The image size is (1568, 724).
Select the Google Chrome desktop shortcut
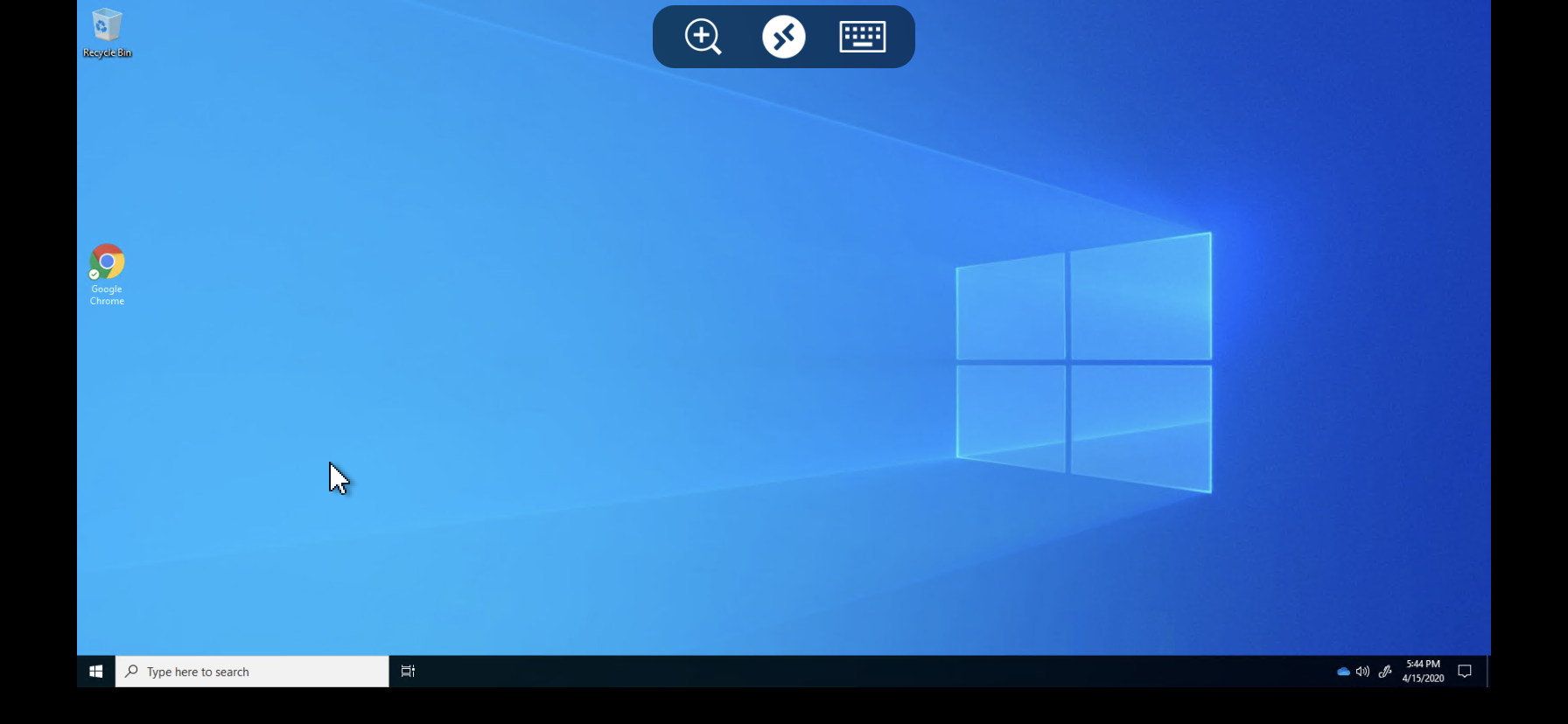coord(107,275)
